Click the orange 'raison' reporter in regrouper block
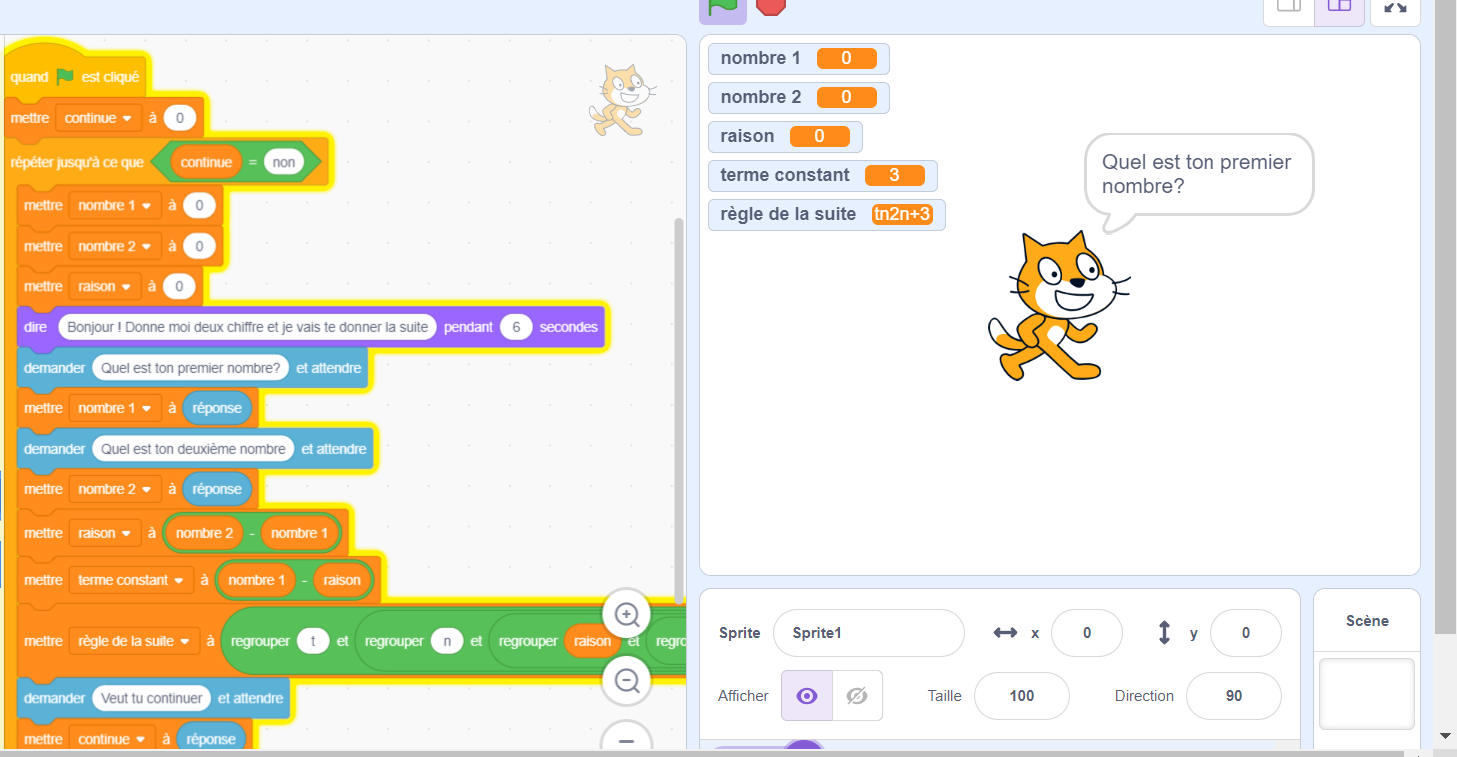This screenshot has height=757, width=1457. point(591,641)
